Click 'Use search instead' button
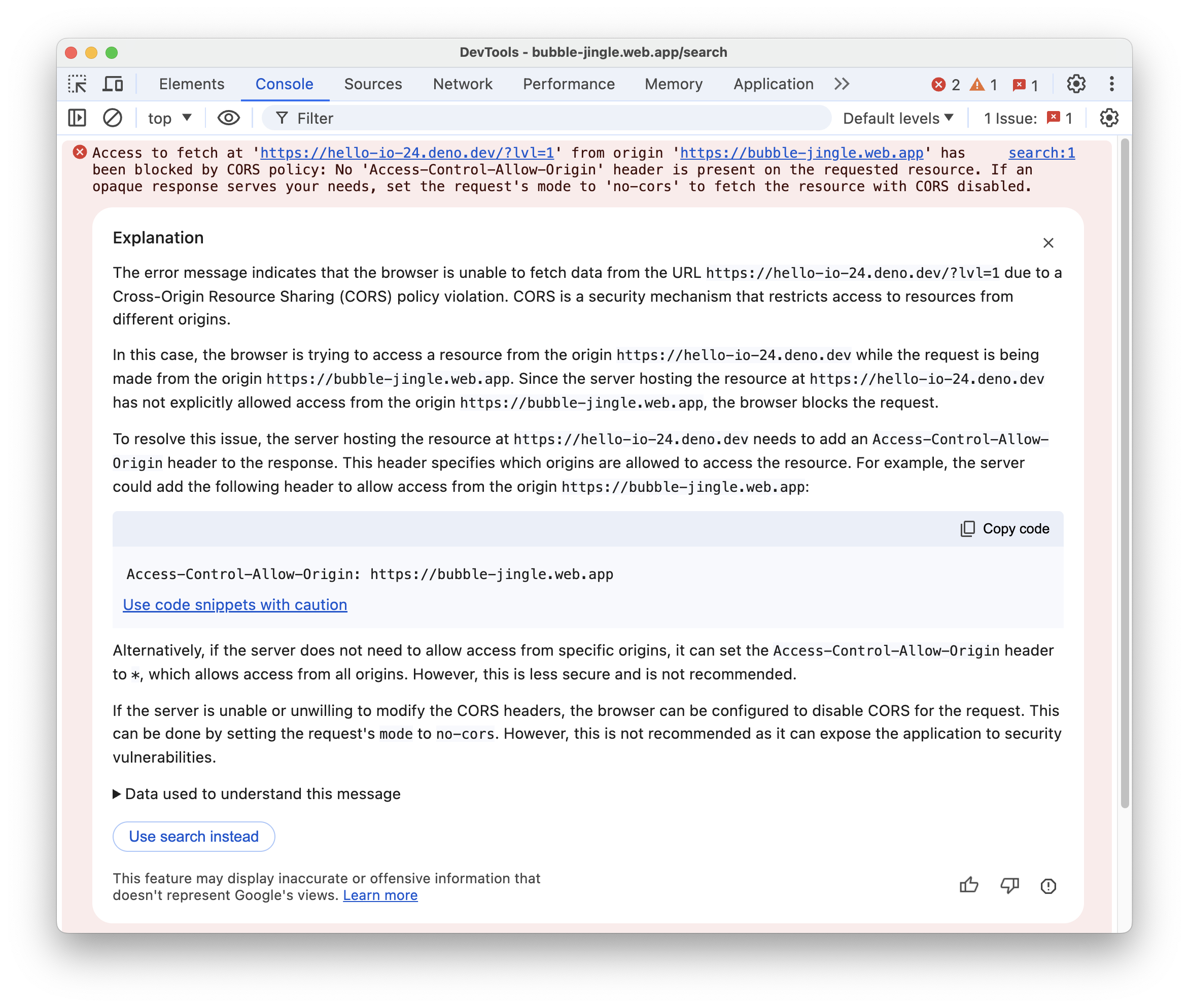 (x=194, y=836)
